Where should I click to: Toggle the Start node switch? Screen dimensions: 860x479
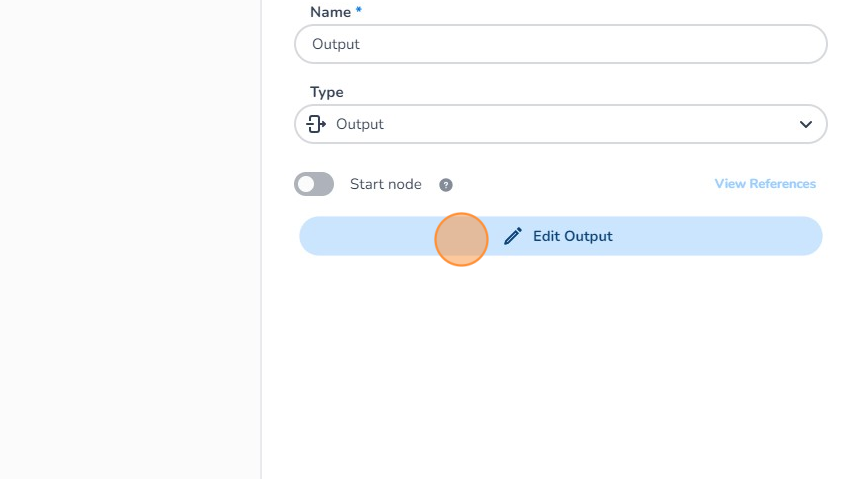[x=314, y=184]
